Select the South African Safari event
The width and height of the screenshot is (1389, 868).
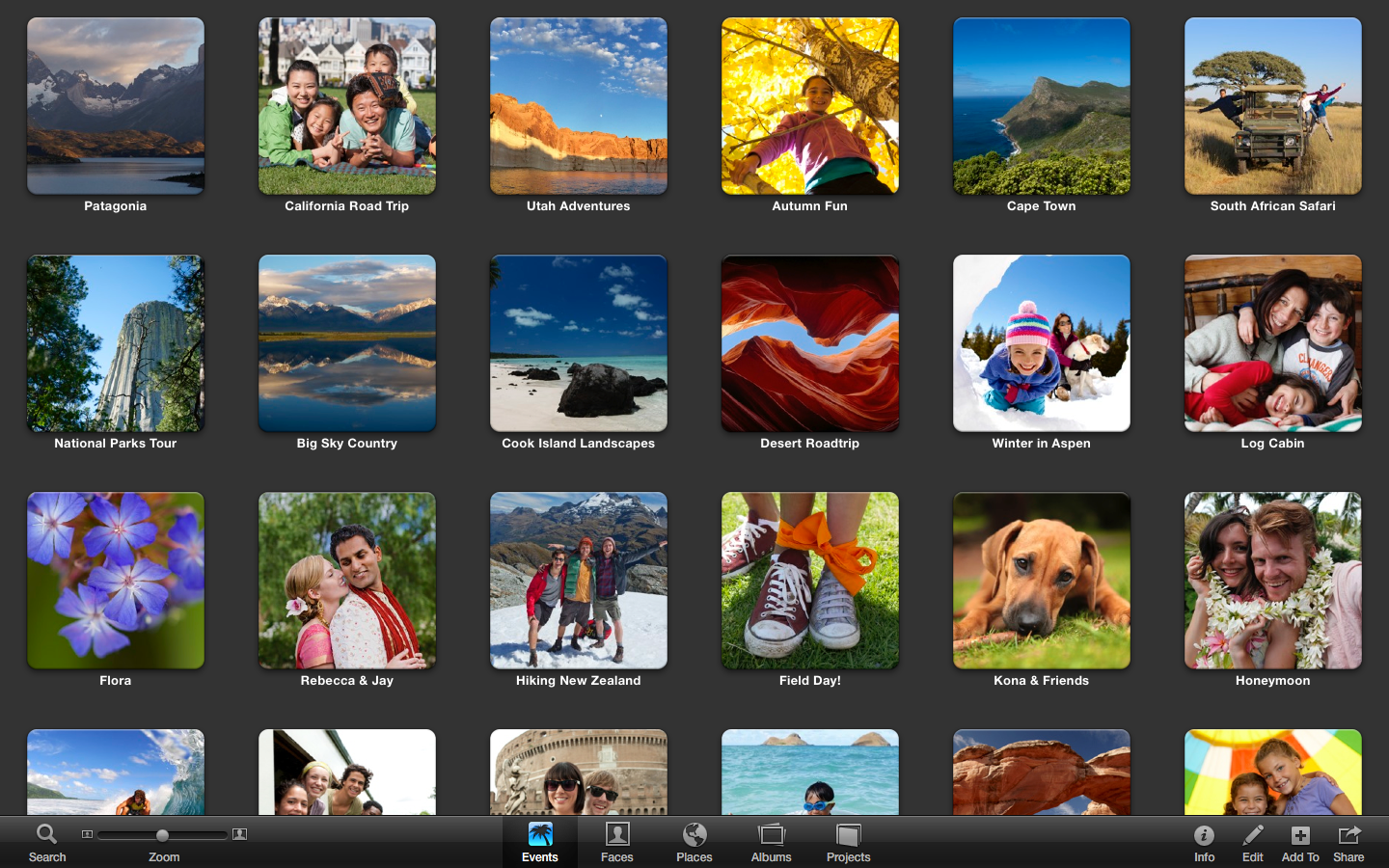point(1273,106)
